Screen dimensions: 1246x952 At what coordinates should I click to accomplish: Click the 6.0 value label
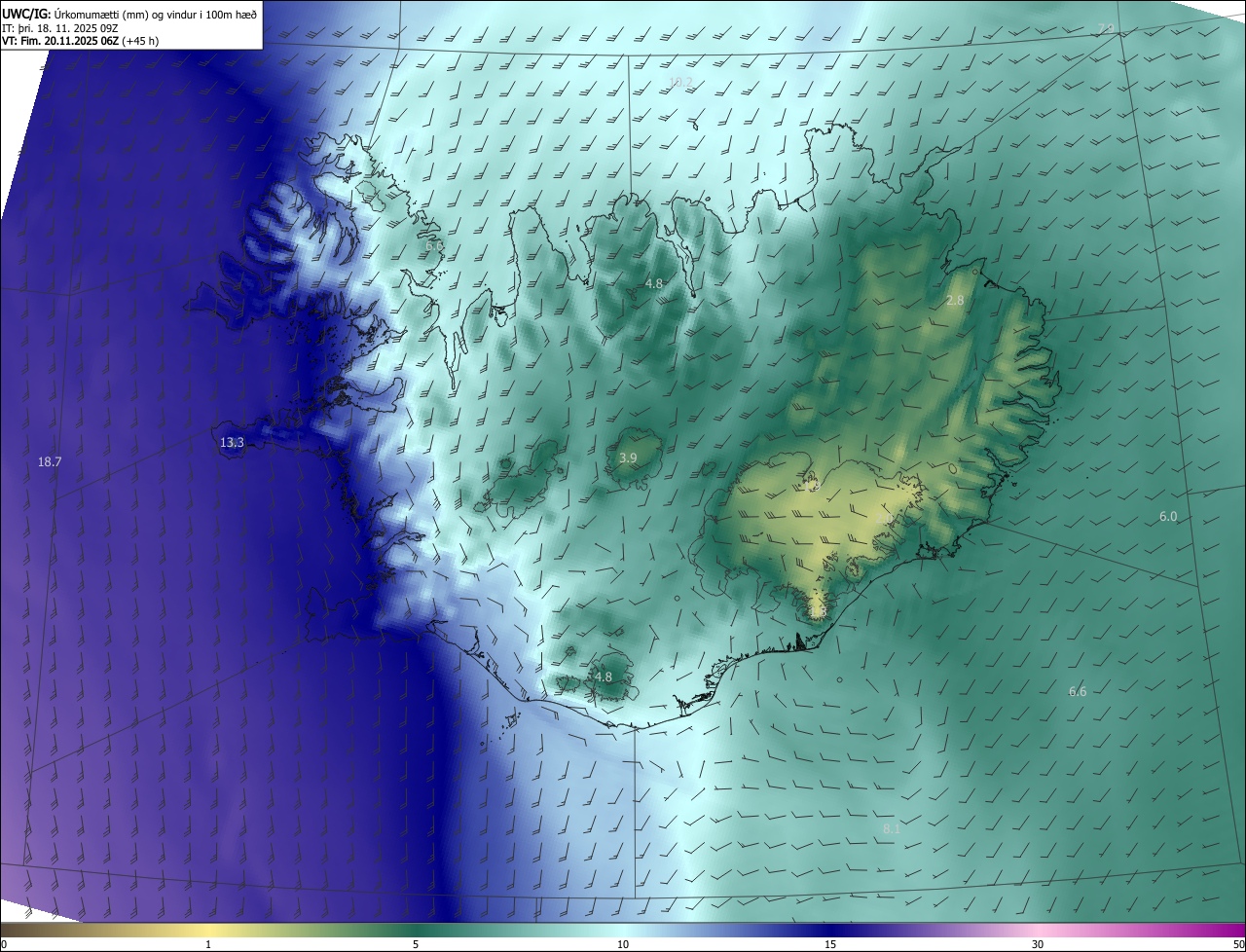pyautogui.click(x=1168, y=517)
